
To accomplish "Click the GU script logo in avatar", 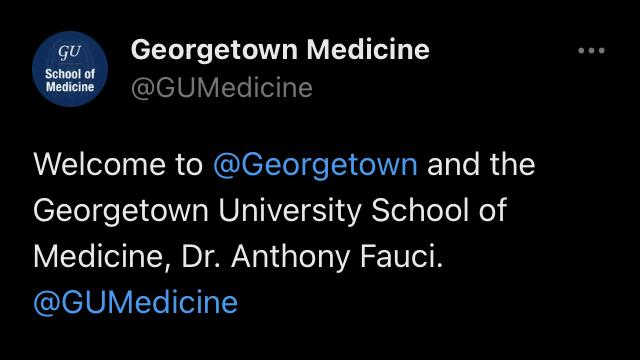I will point(69,52).
